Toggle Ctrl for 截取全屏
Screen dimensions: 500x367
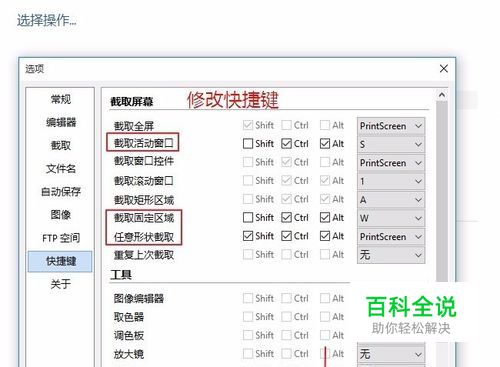[286, 125]
